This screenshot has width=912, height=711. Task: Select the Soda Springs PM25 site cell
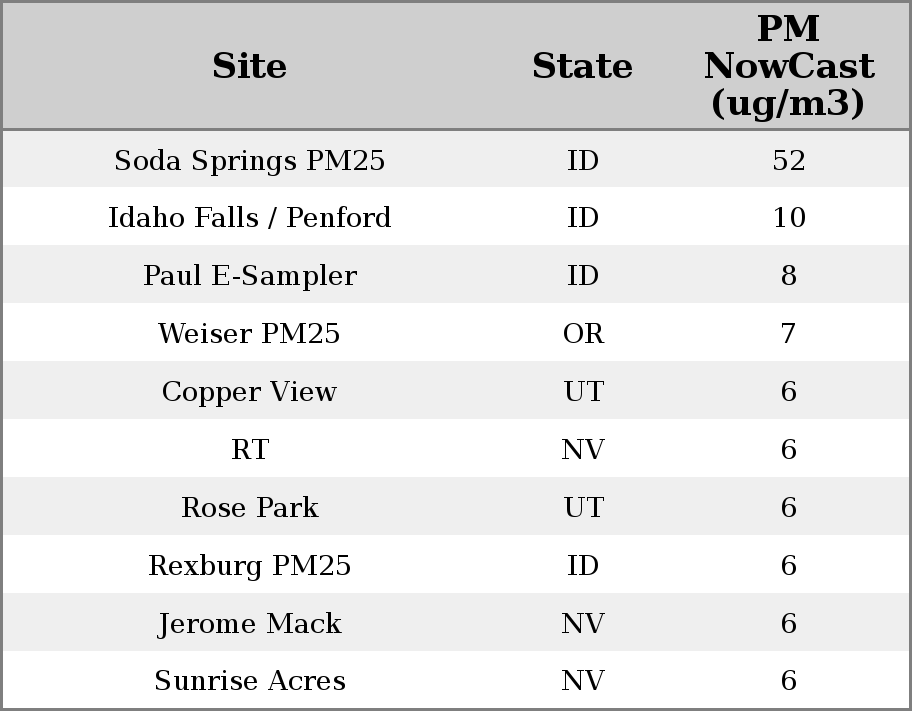(x=249, y=161)
